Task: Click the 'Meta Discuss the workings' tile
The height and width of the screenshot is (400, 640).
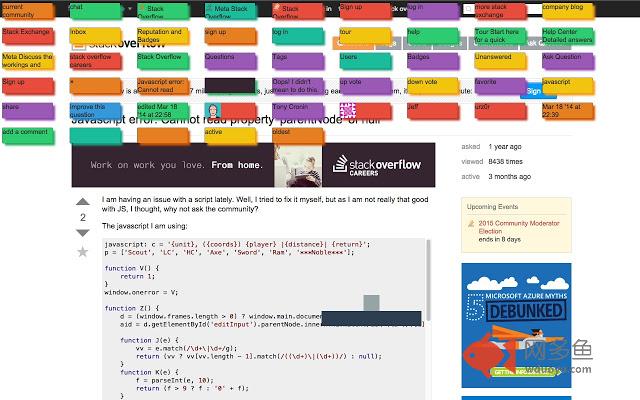Action: 28,61
